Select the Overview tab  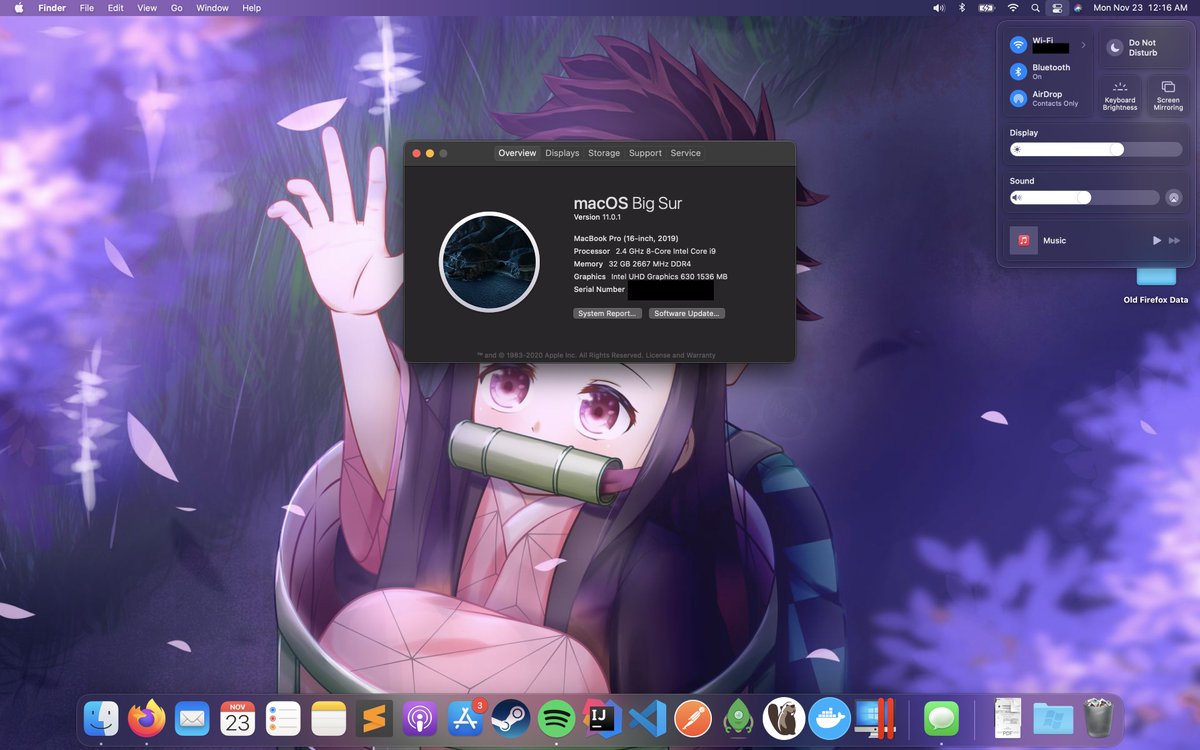517,153
